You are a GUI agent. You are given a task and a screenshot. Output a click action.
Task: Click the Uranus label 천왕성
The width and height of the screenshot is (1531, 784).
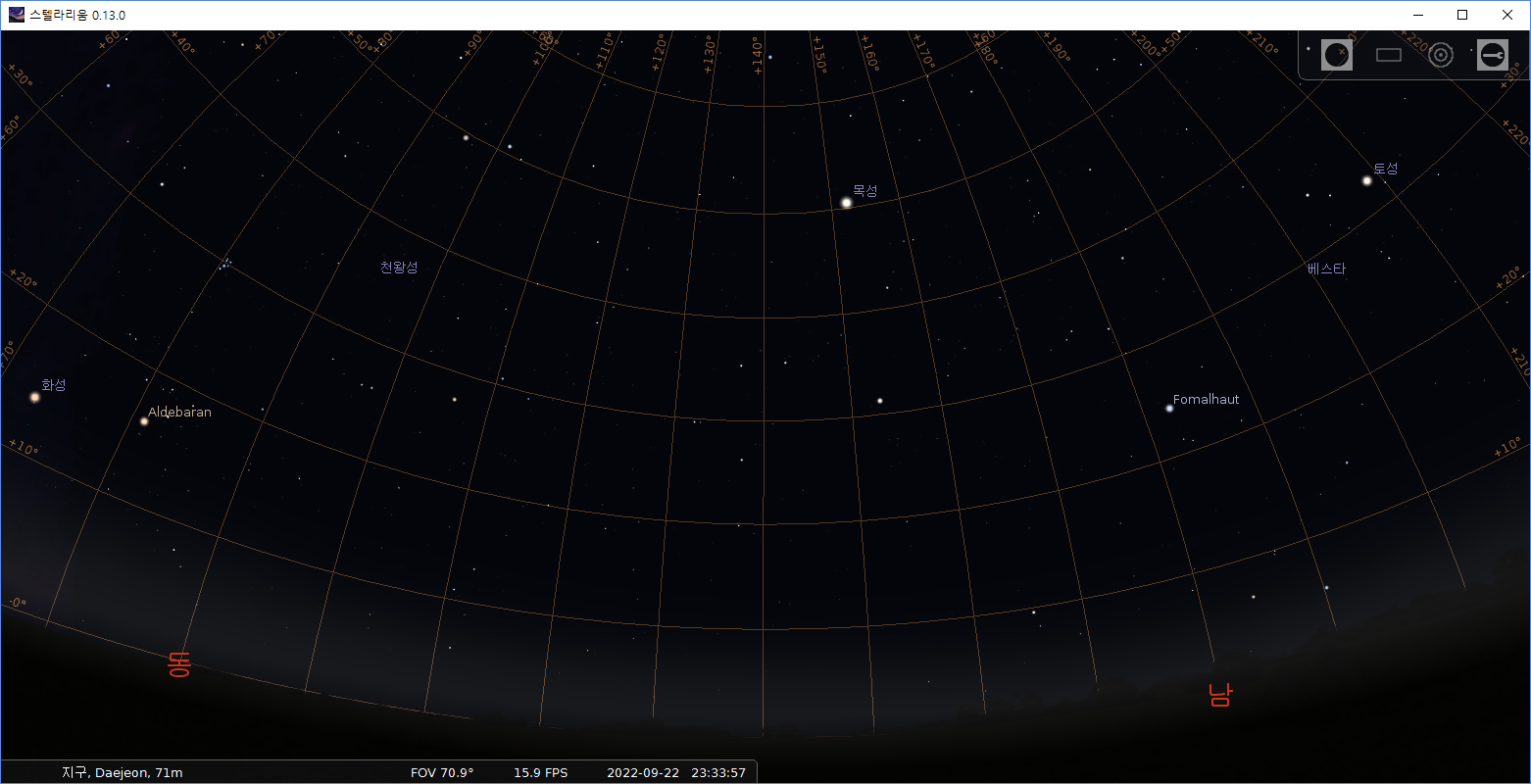point(399,268)
